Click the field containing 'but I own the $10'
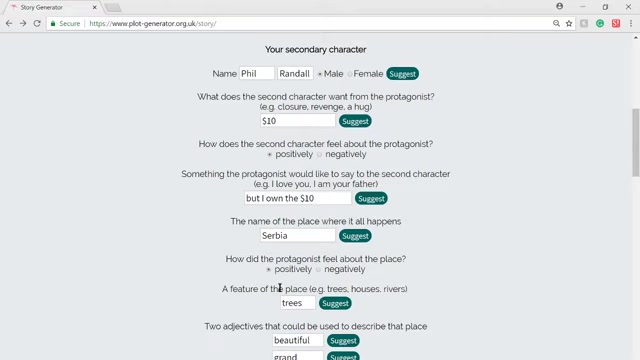Viewport: 640px width, 360px height. pyautogui.click(x=298, y=198)
